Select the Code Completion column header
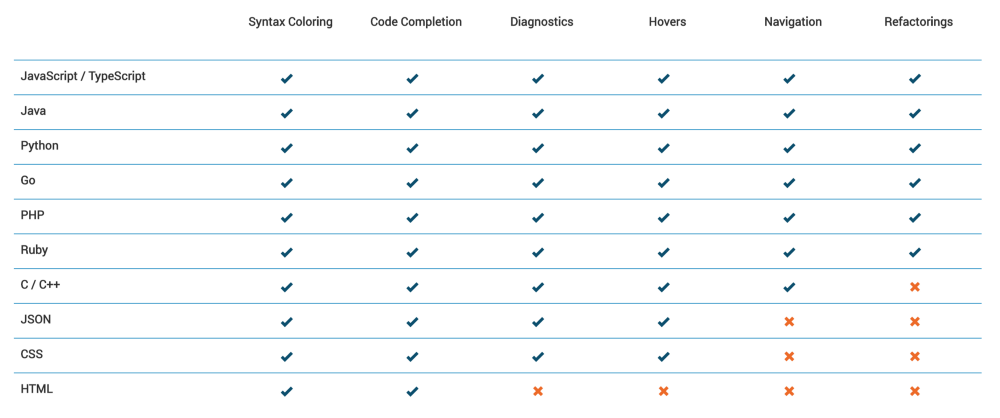1000x418 pixels. 416,22
